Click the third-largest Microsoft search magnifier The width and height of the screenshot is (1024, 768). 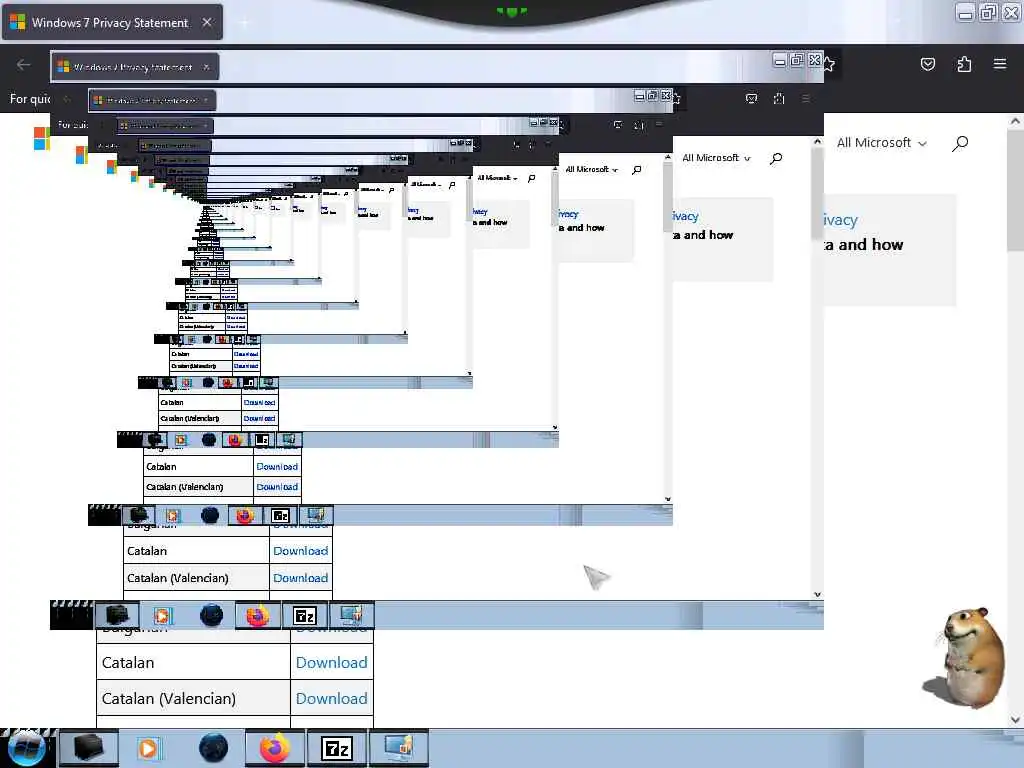point(637,170)
